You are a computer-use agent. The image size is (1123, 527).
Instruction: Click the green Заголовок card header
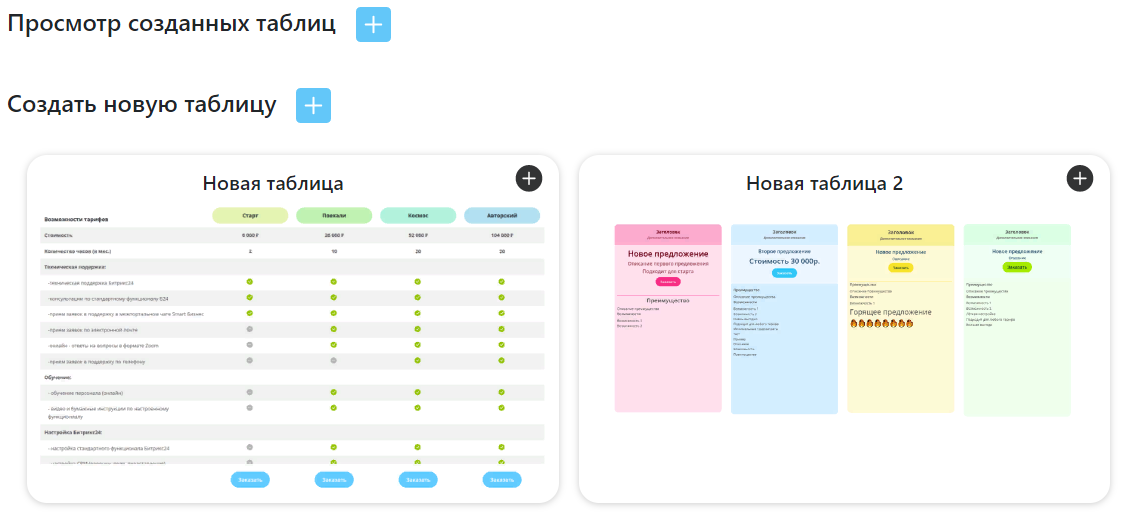1017,234
